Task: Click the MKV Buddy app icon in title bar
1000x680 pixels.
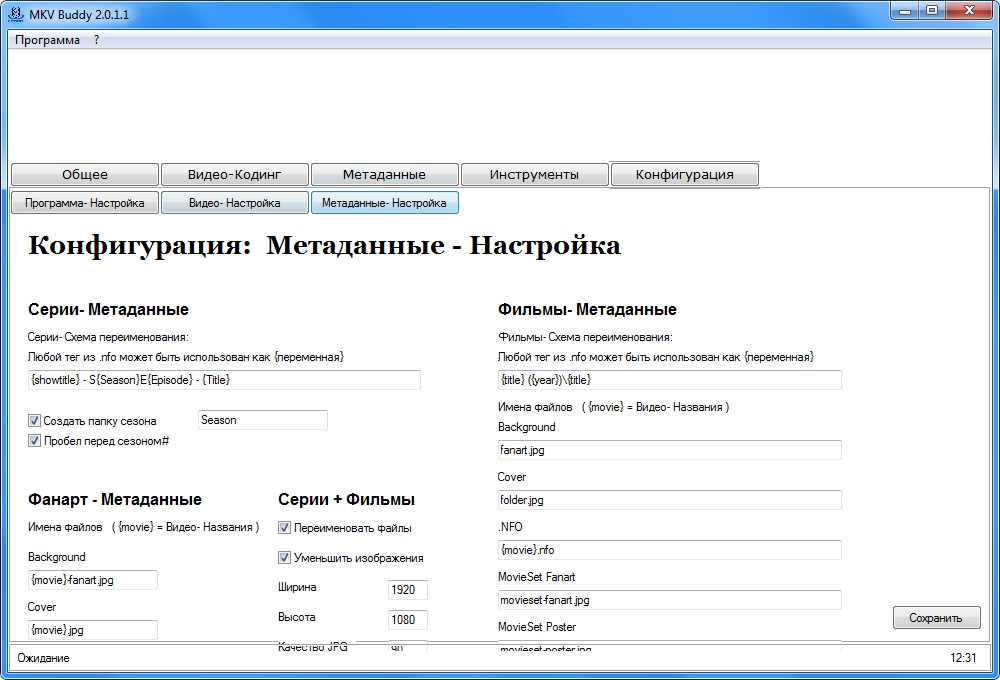Action: (15, 13)
